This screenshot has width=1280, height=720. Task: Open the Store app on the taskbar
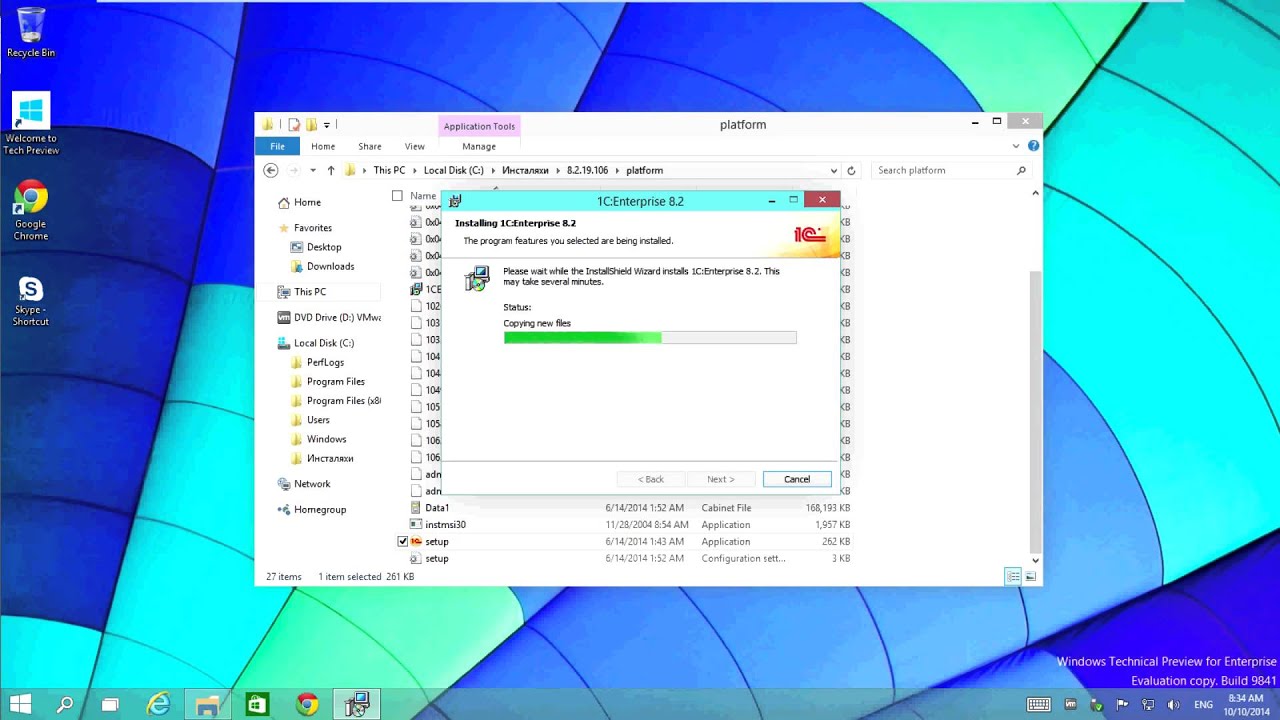click(x=257, y=705)
